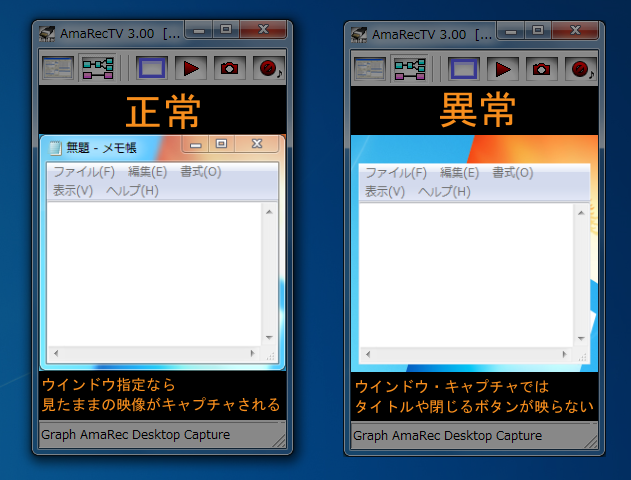Minimize the left AmaRecTV window
The width and height of the screenshot is (631, 480).
click(199, 30)
